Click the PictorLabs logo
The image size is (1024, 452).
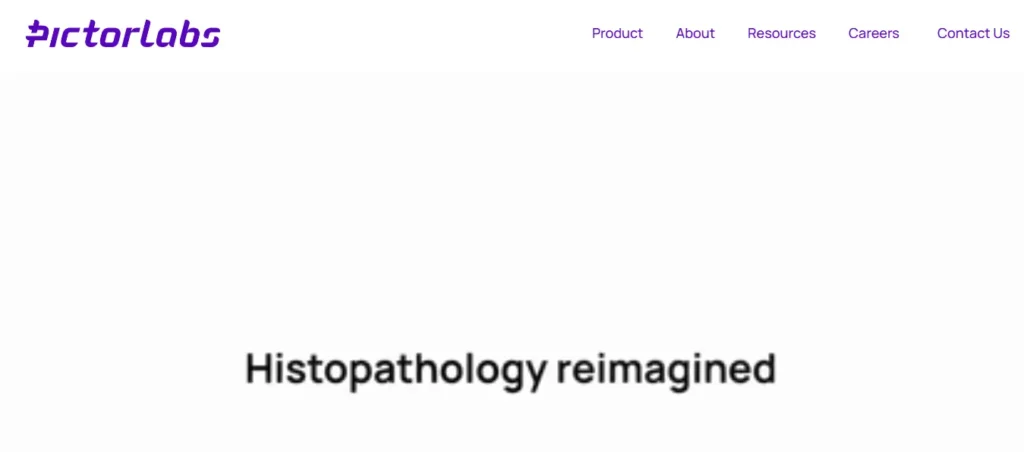(123, 34)
